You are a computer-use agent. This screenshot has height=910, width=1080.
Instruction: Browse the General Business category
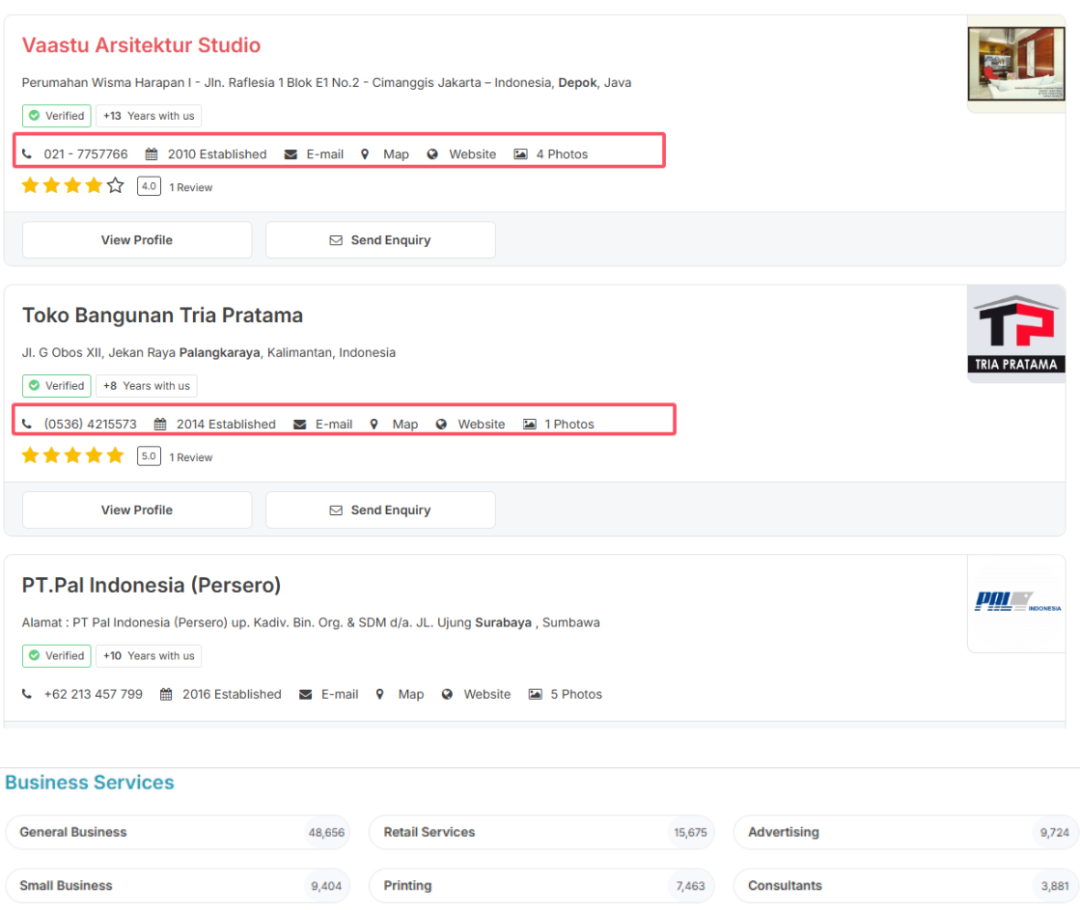pyautogui.click(x=178, y=832)
